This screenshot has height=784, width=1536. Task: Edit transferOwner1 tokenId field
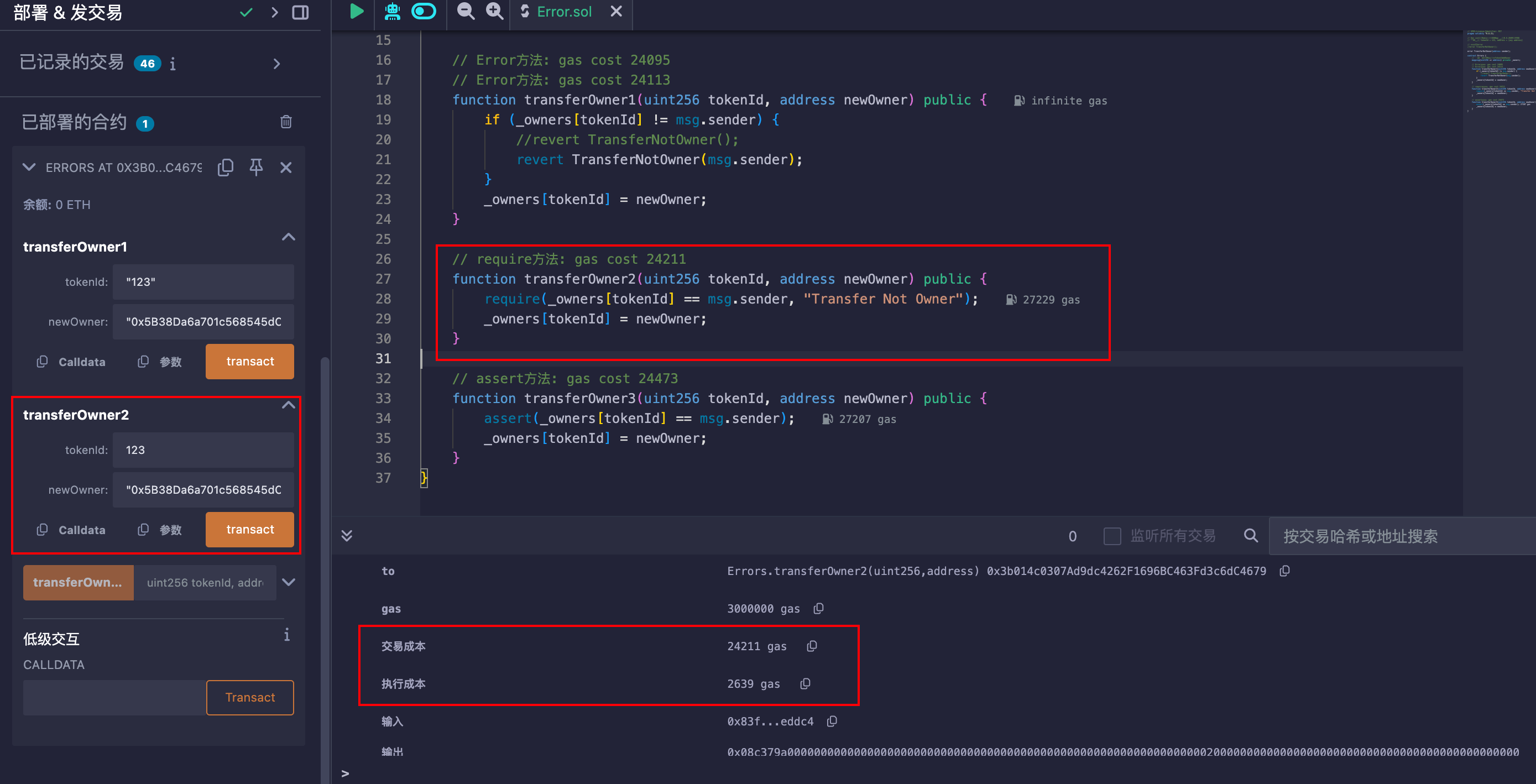[x=203, y=282]
